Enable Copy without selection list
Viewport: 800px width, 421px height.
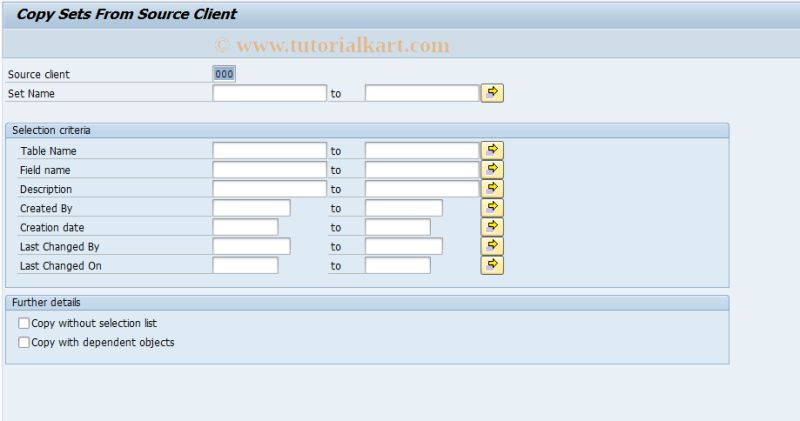23,323
